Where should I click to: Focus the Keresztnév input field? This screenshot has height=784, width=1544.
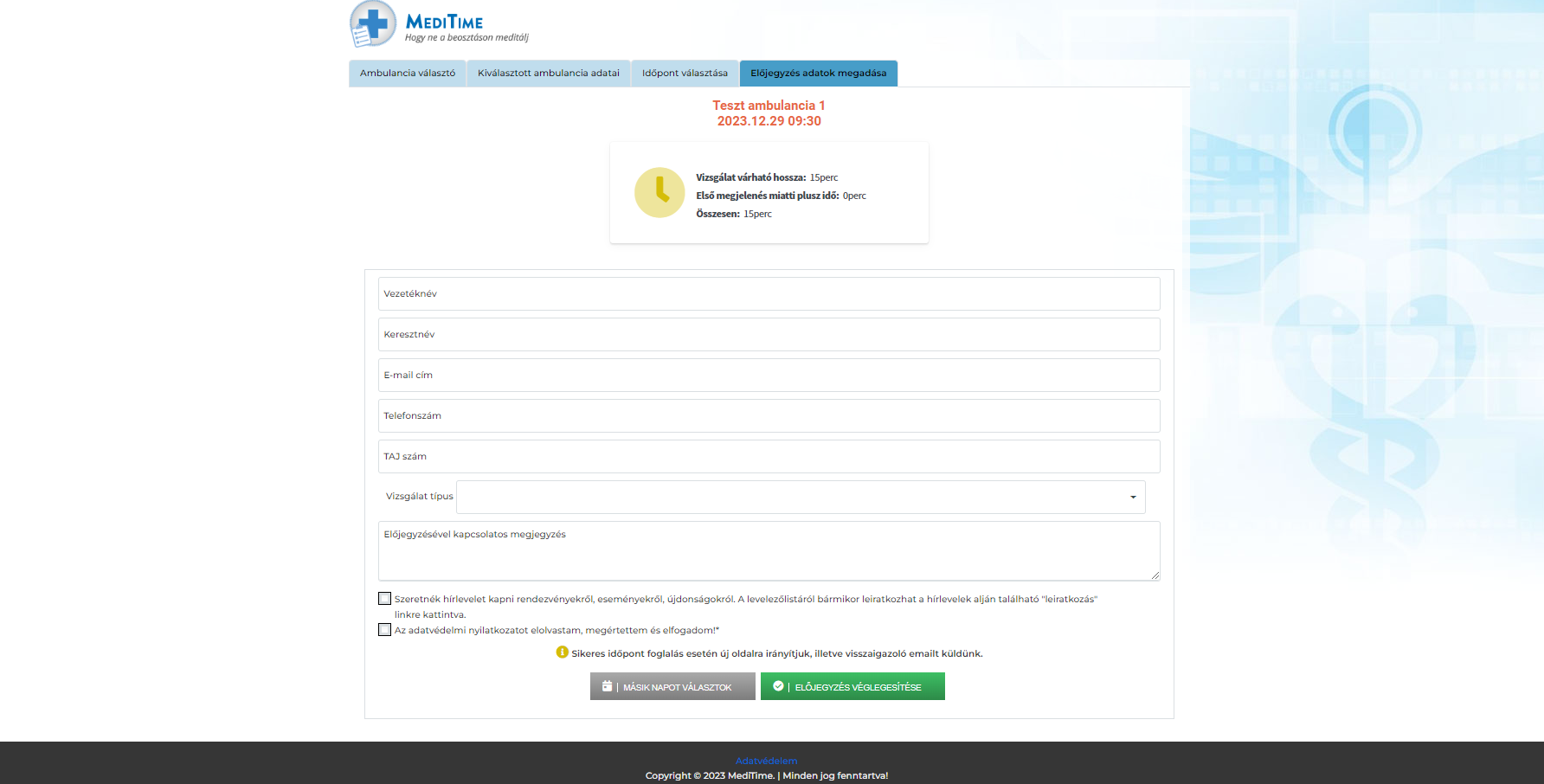(769, 335)
